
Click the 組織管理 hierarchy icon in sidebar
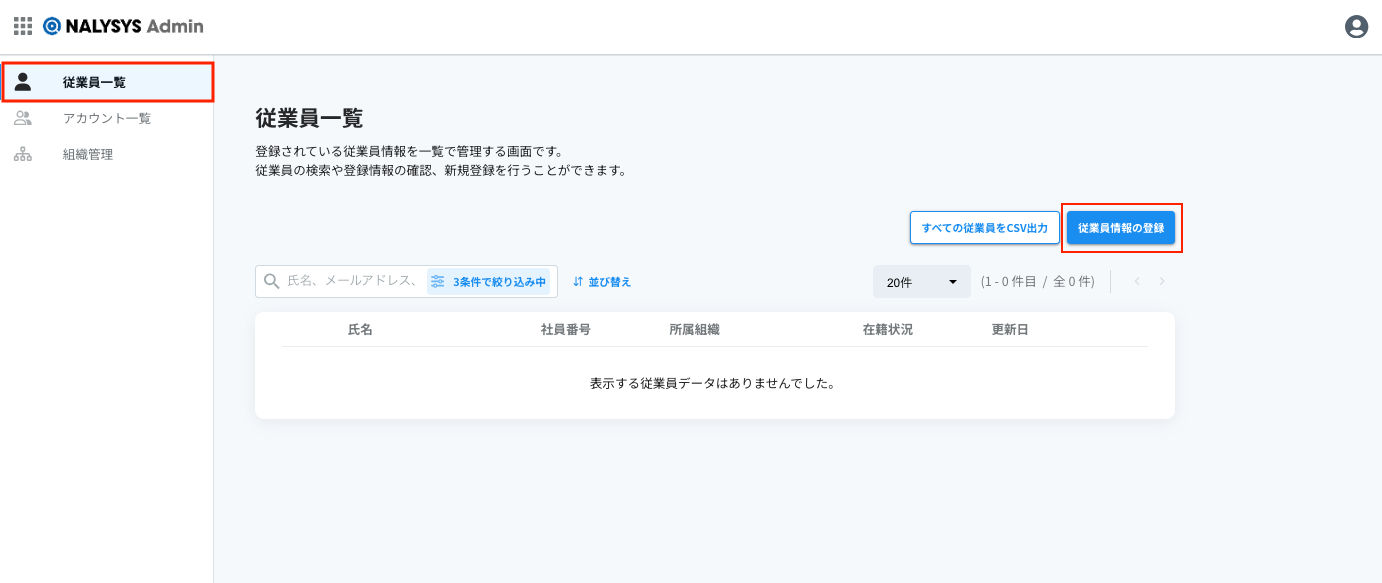pos(23,155)
